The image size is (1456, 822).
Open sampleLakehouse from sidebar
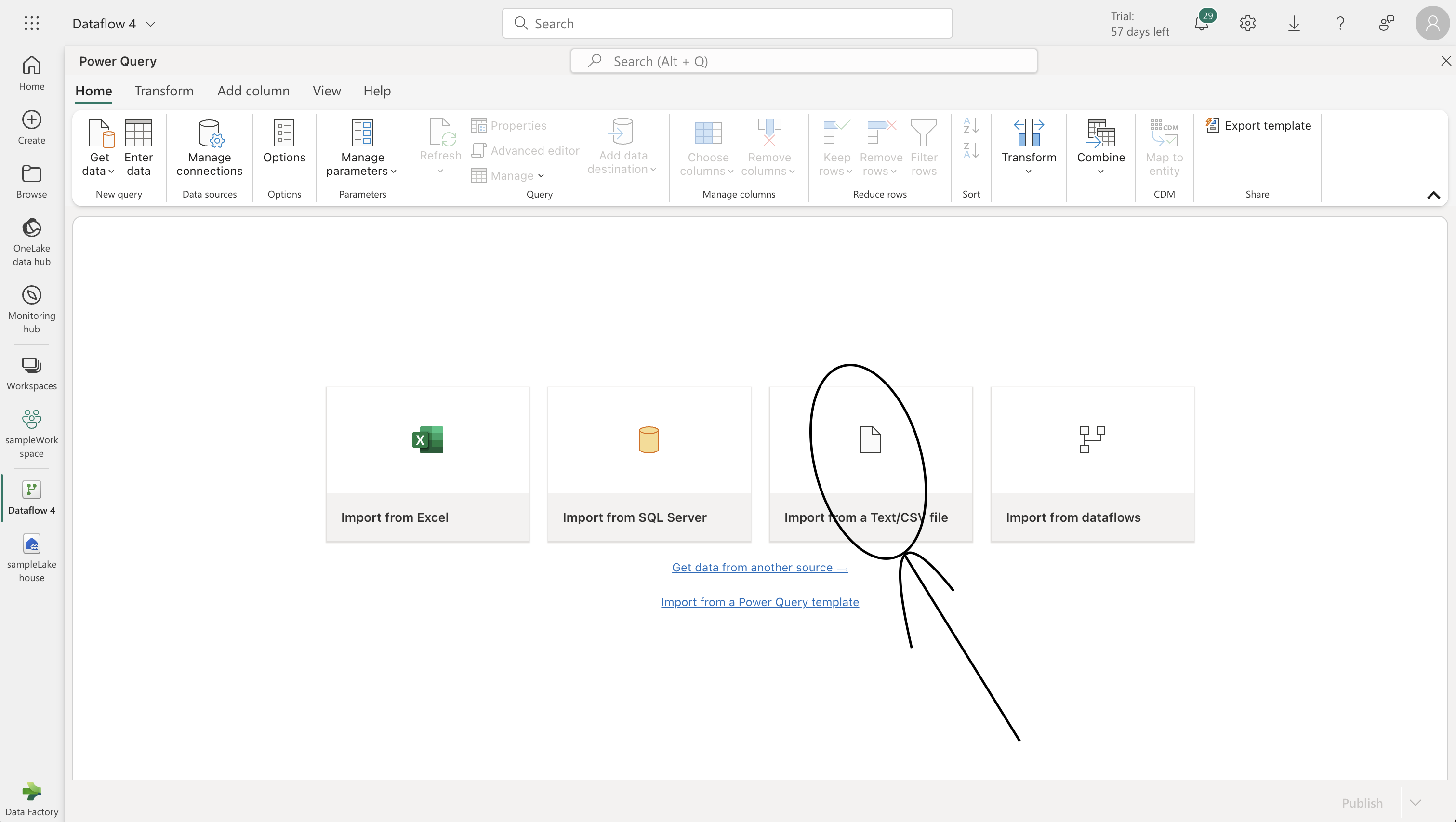32,557
